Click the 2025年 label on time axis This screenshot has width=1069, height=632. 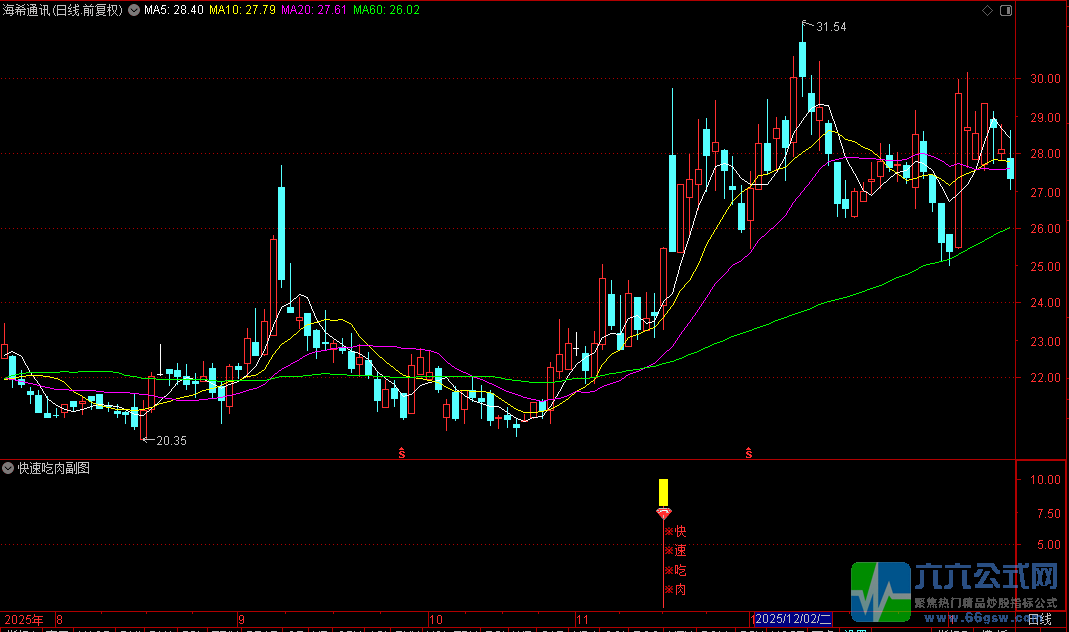24,620
